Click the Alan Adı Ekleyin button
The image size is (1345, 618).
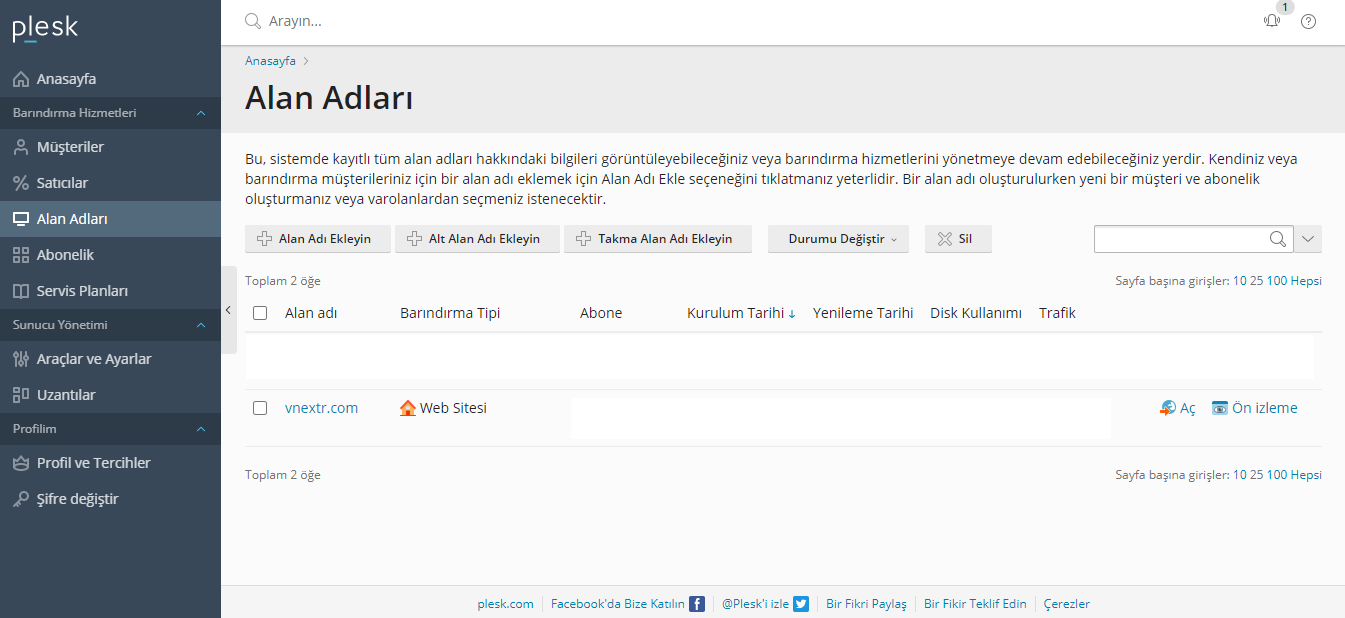pyautogui.click(x=318, y=239)
